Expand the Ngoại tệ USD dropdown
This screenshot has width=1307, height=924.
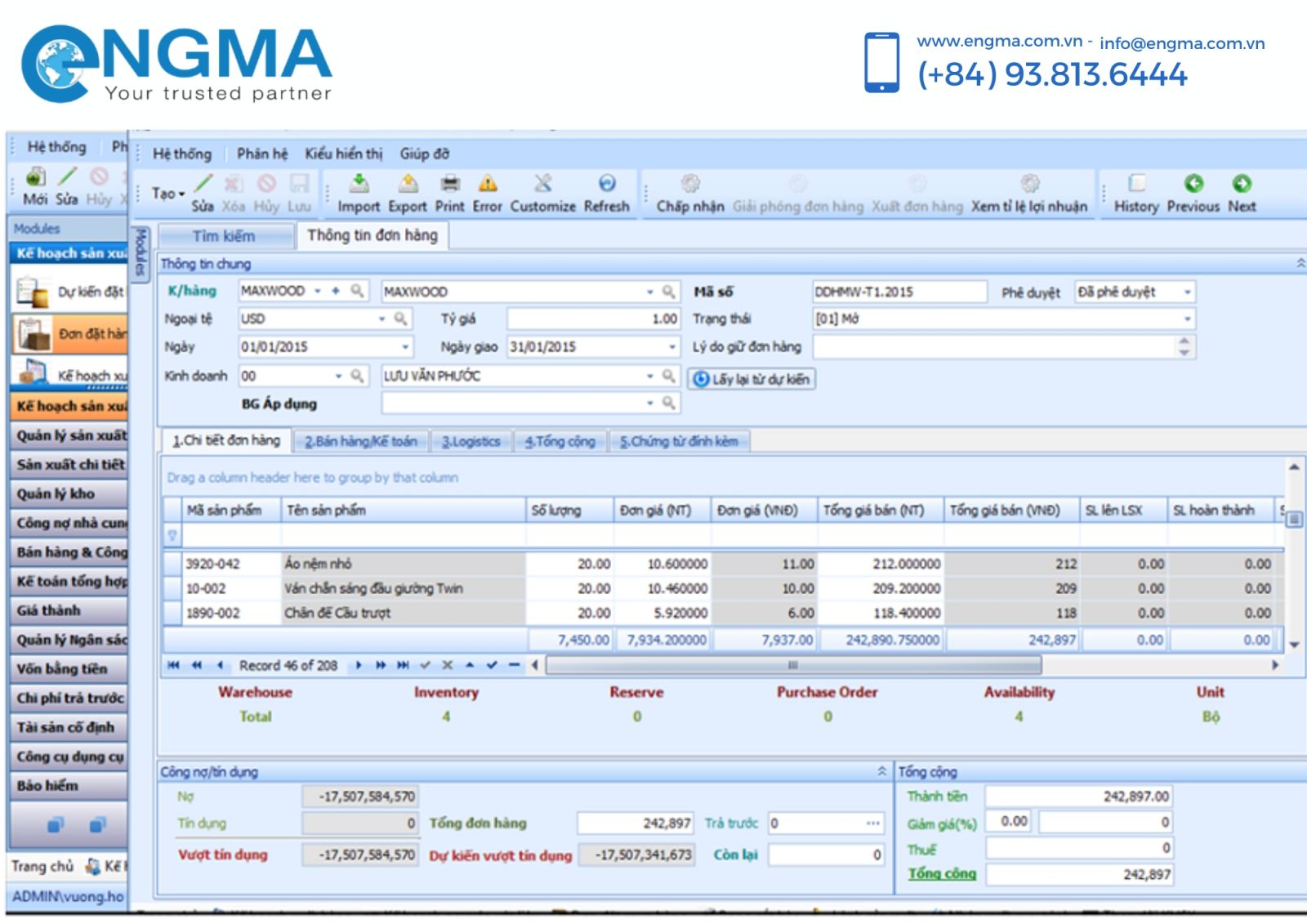point(381,319)
